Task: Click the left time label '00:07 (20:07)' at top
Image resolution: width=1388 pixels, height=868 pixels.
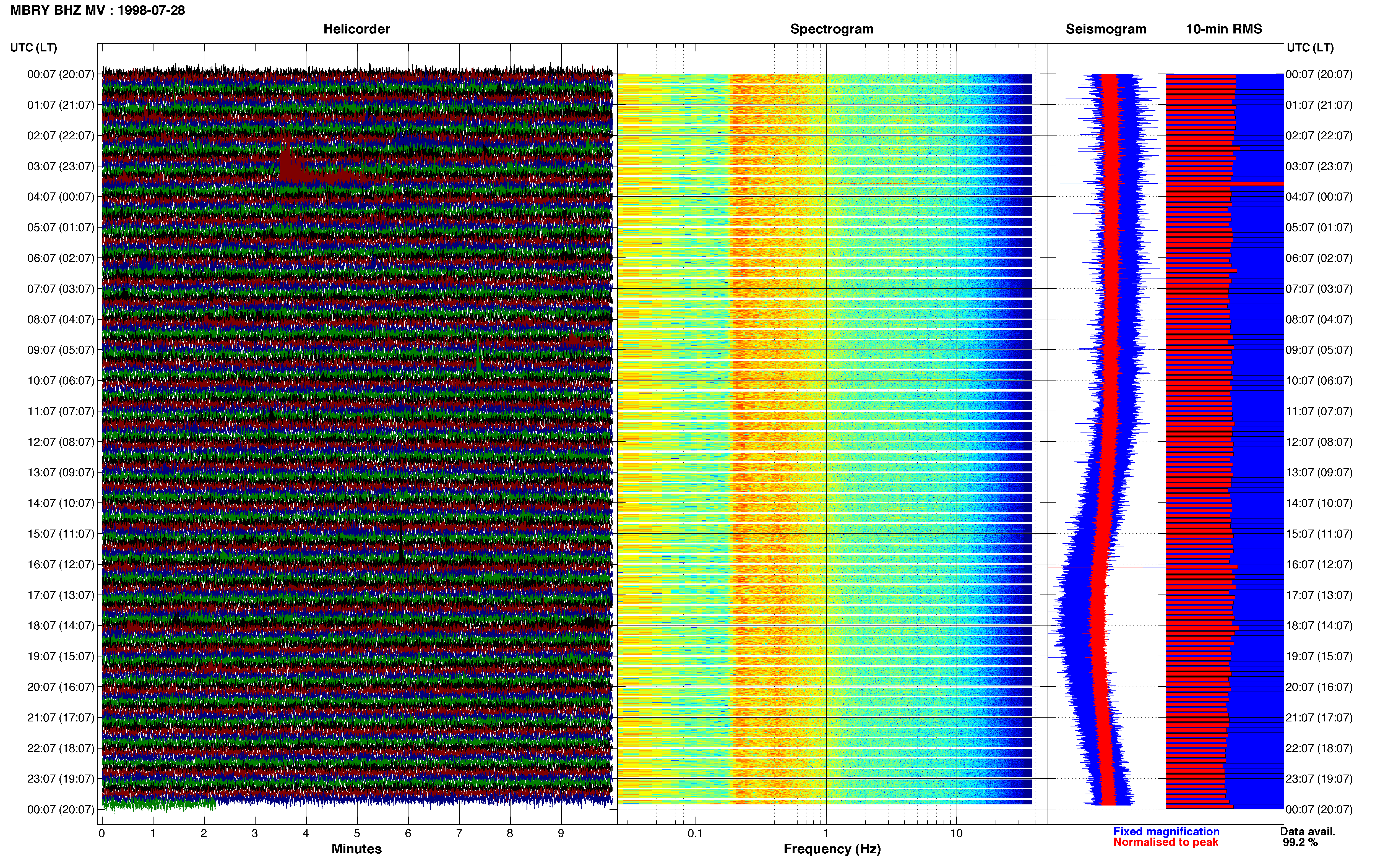Action: [61, 75]
